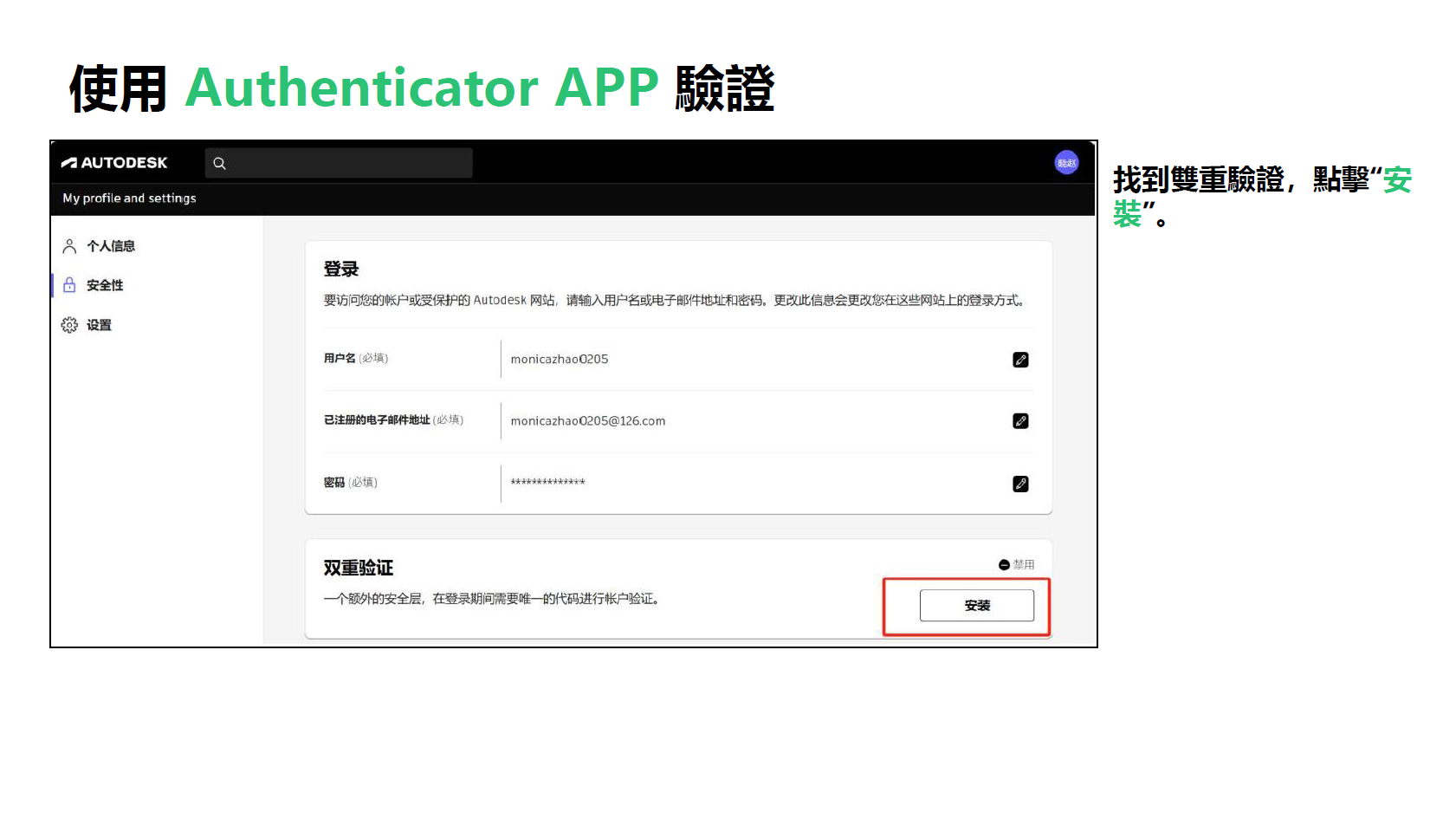Select 安全性 in the sidebar

[x=105, y=285]
